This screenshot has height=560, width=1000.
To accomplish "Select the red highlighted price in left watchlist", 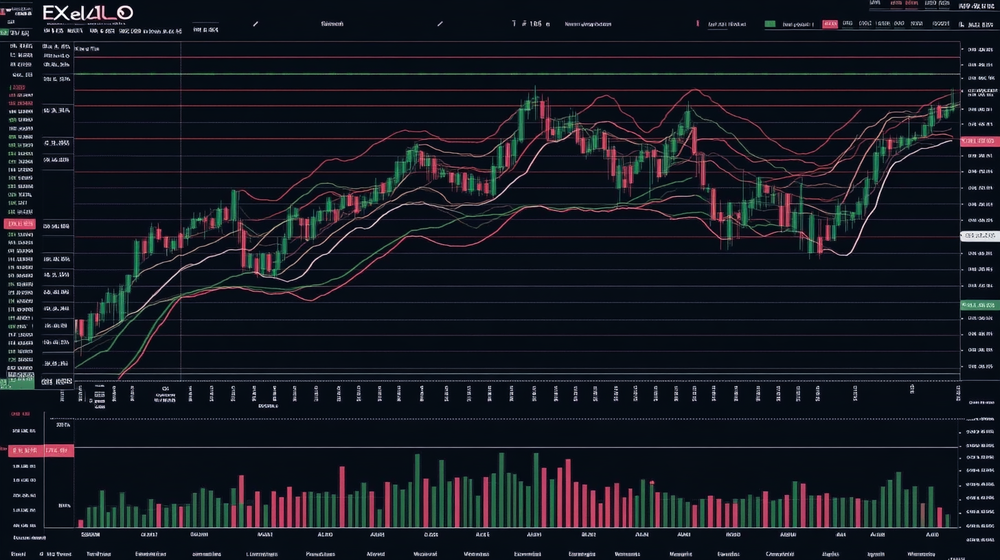I will [20, 226].
